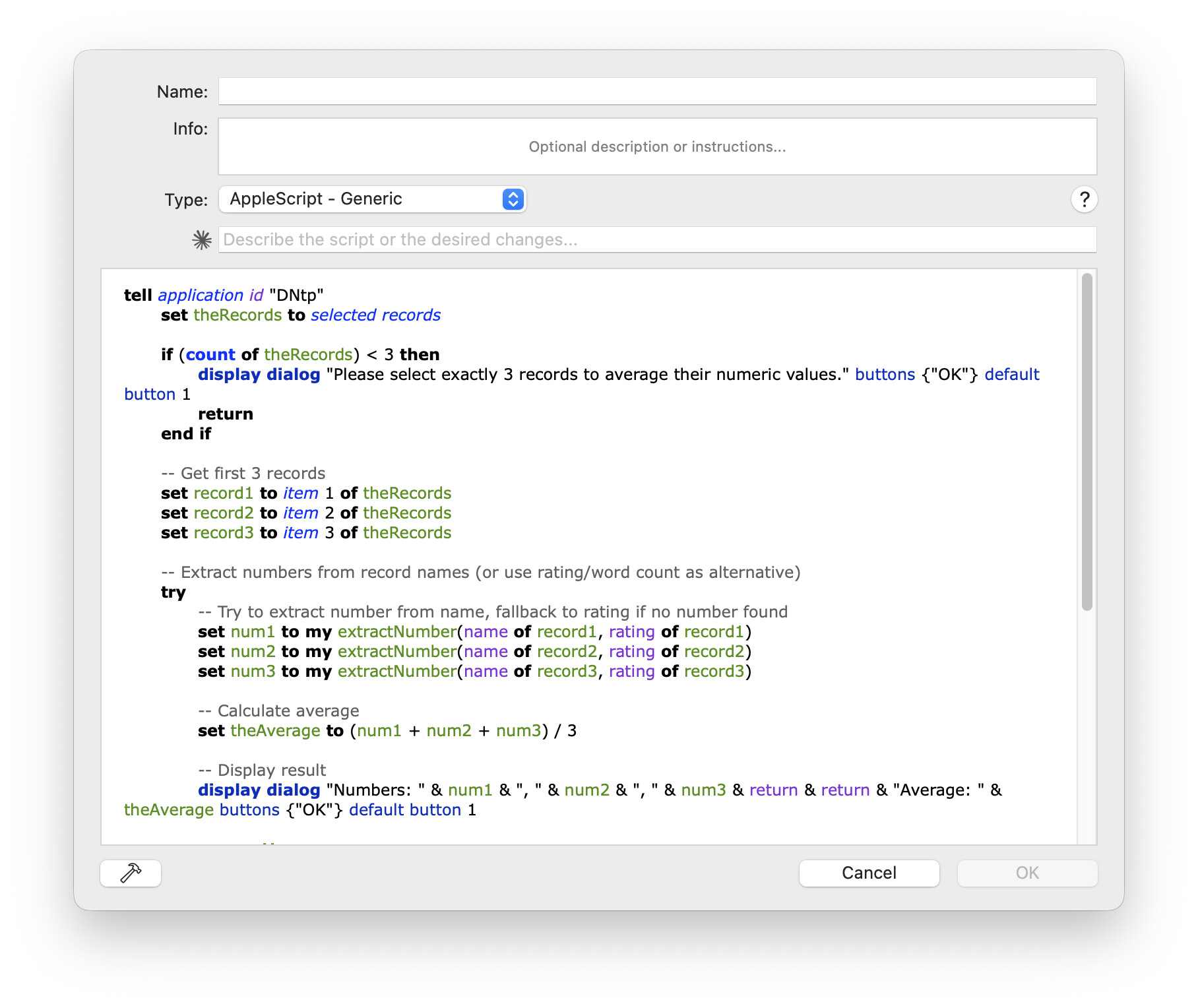The image size is (1198, 1008).
Task: Click the Describe the script prompt field
Action: [x=657, y=240]
